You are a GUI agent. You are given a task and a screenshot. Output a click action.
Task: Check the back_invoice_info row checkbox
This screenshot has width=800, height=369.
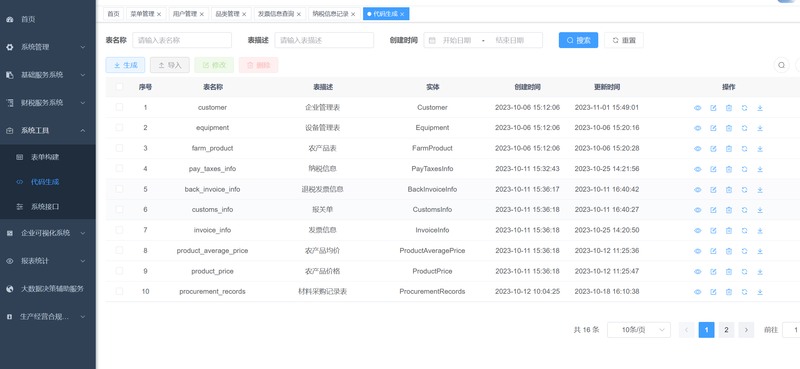[x=119, y=189]
